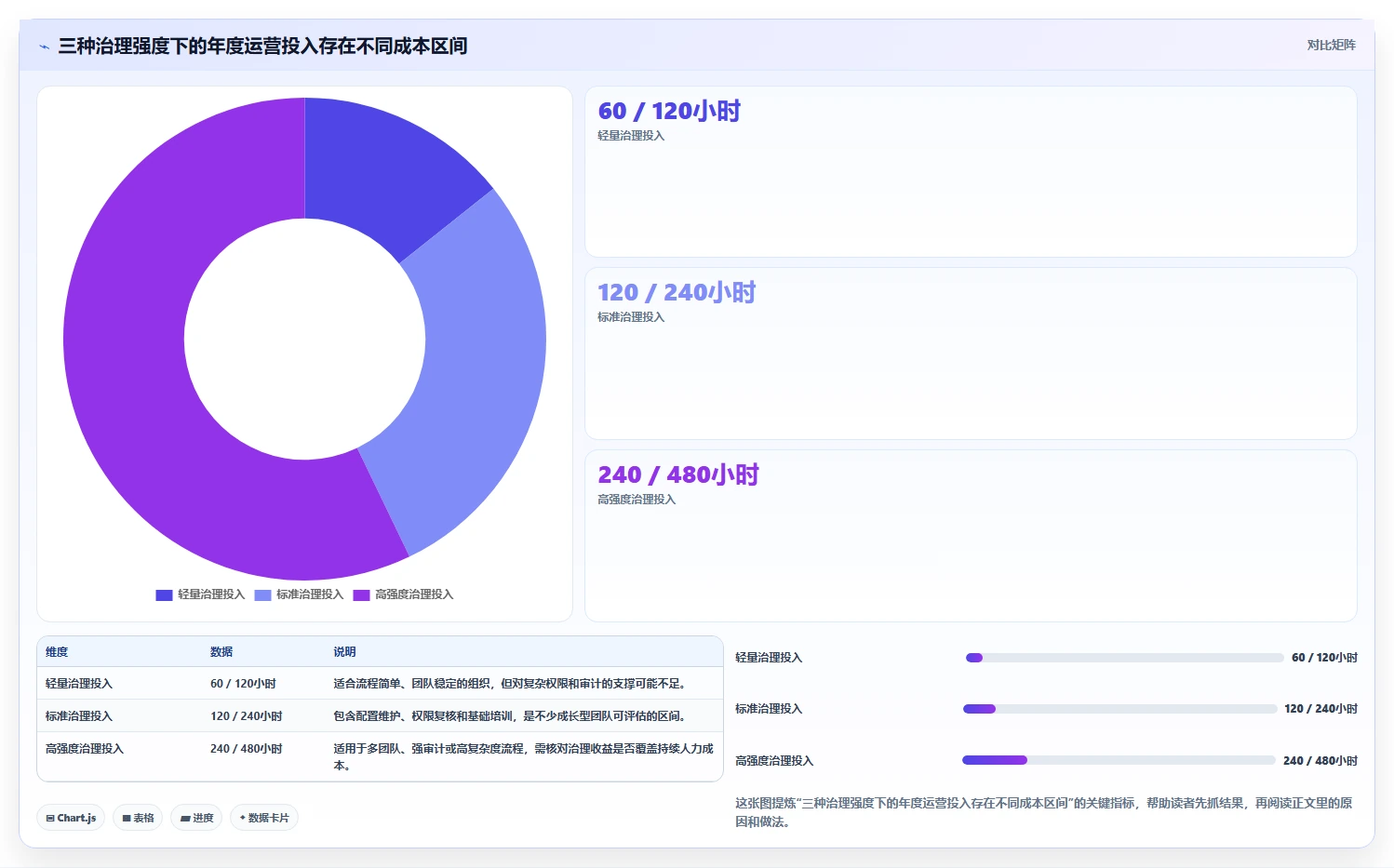1394x868 pixels.
Task: Click the 说明 table column header
Action: click(x=344, y=652)
